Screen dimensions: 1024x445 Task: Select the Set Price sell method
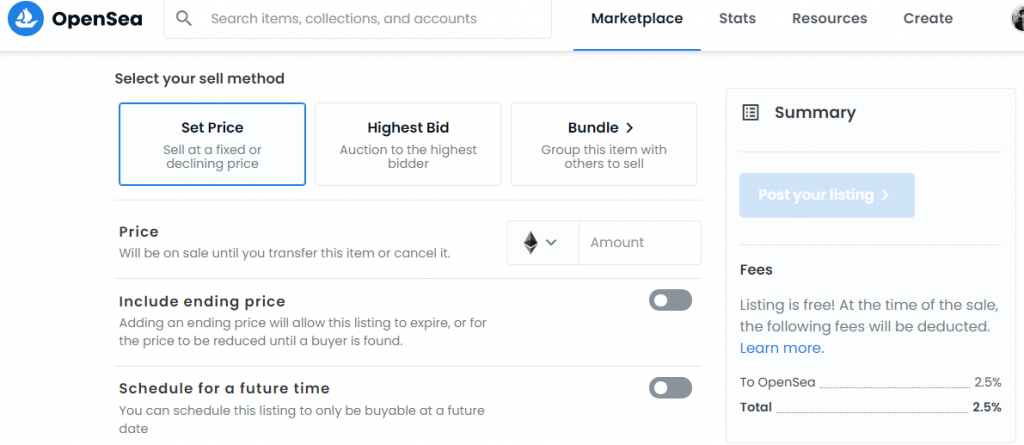[212, 144]
